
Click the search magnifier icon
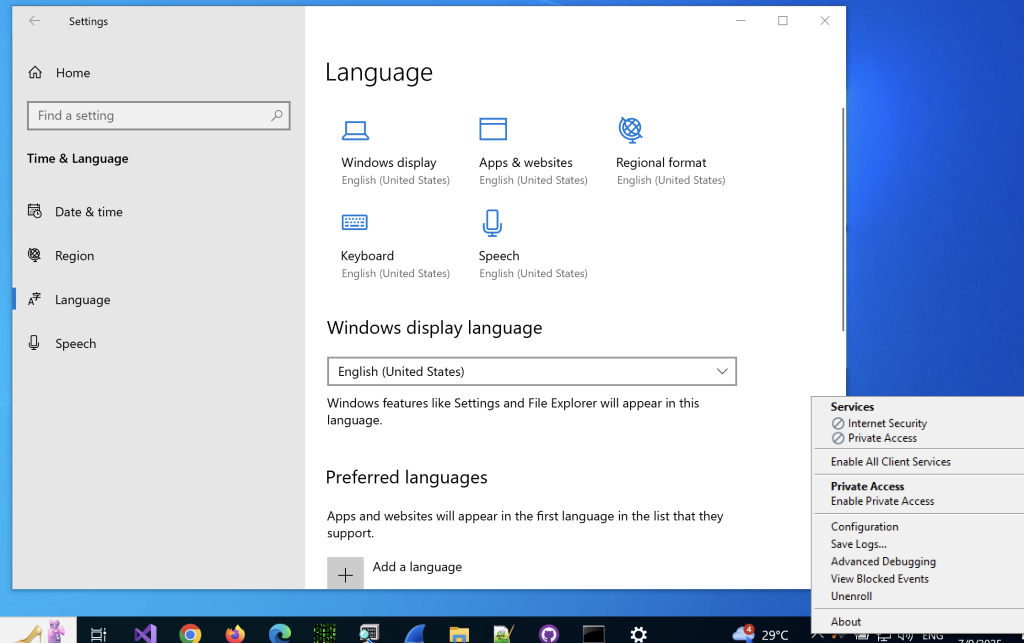tap(277, 116)
